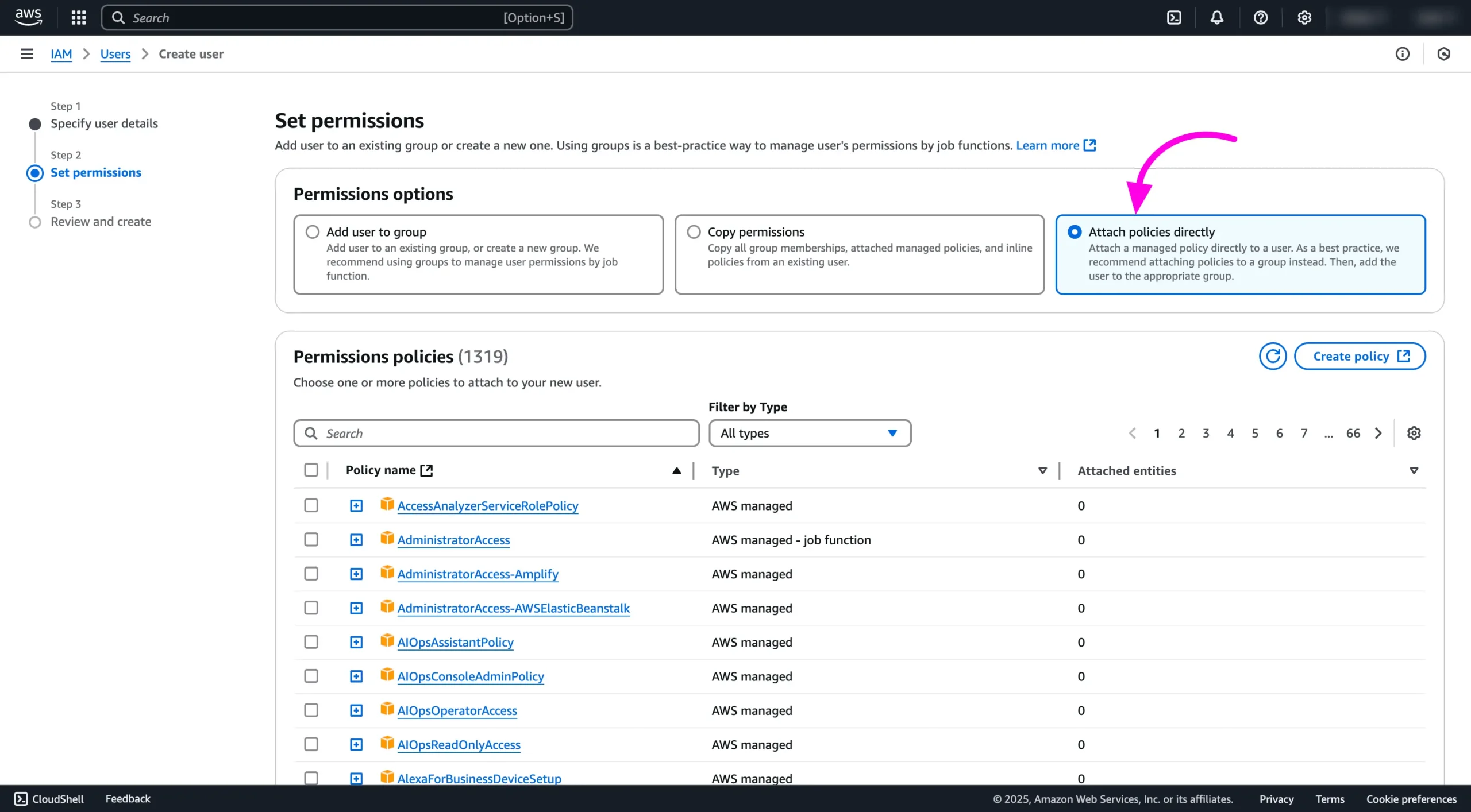Open the AWS home logo
The height and width of the screenshot is (812, 1471).
pos(28,17)
